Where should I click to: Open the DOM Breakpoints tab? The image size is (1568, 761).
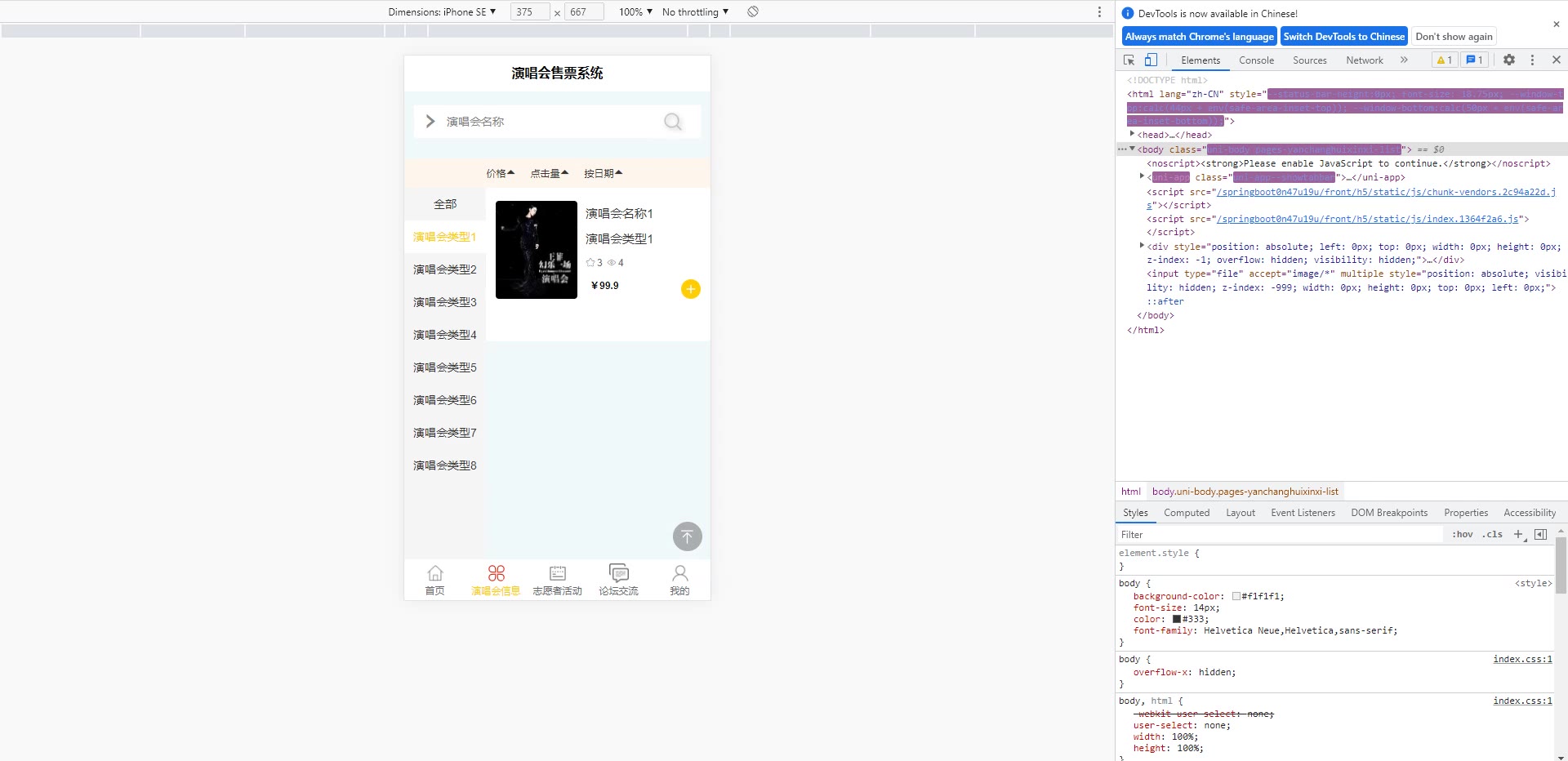click(1389, 513)
